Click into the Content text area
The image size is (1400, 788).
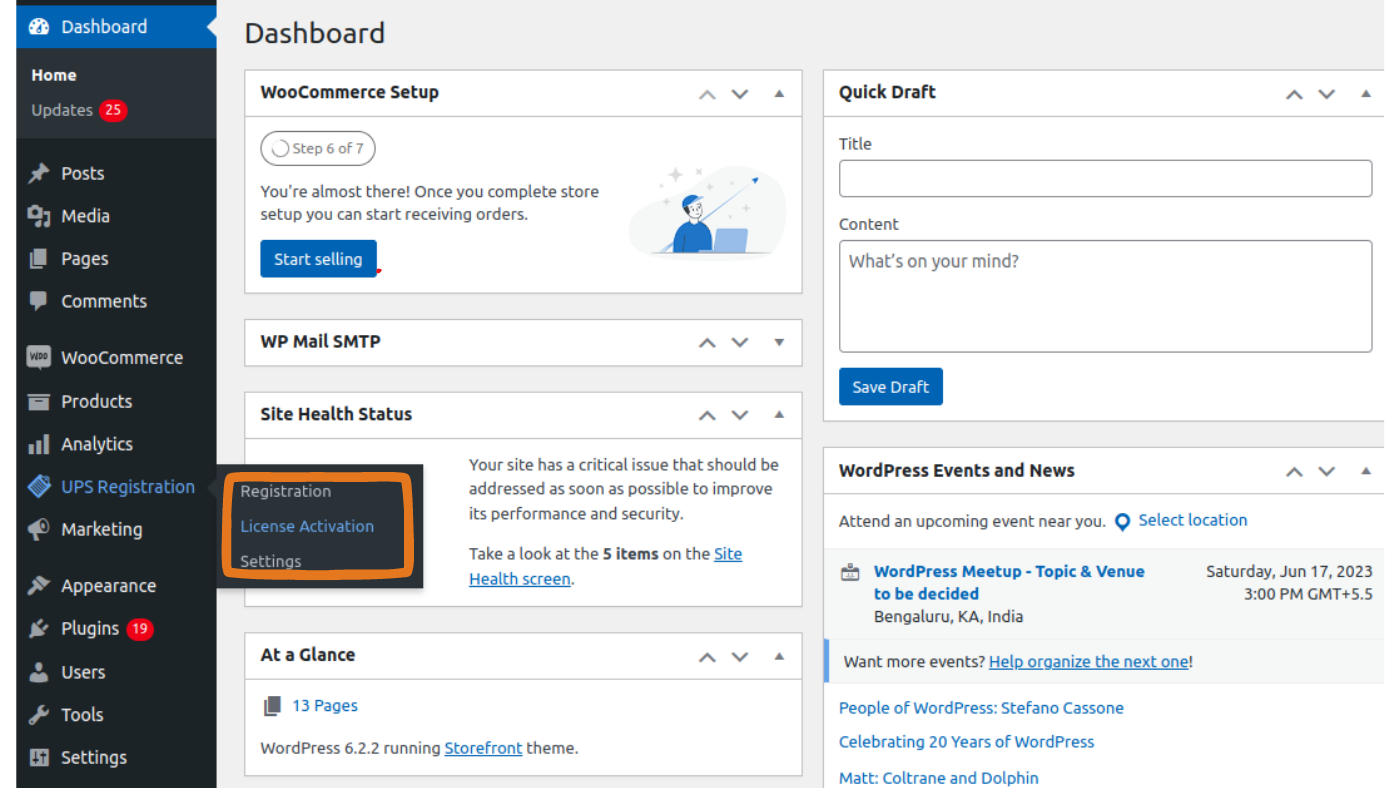point(1105,296)
